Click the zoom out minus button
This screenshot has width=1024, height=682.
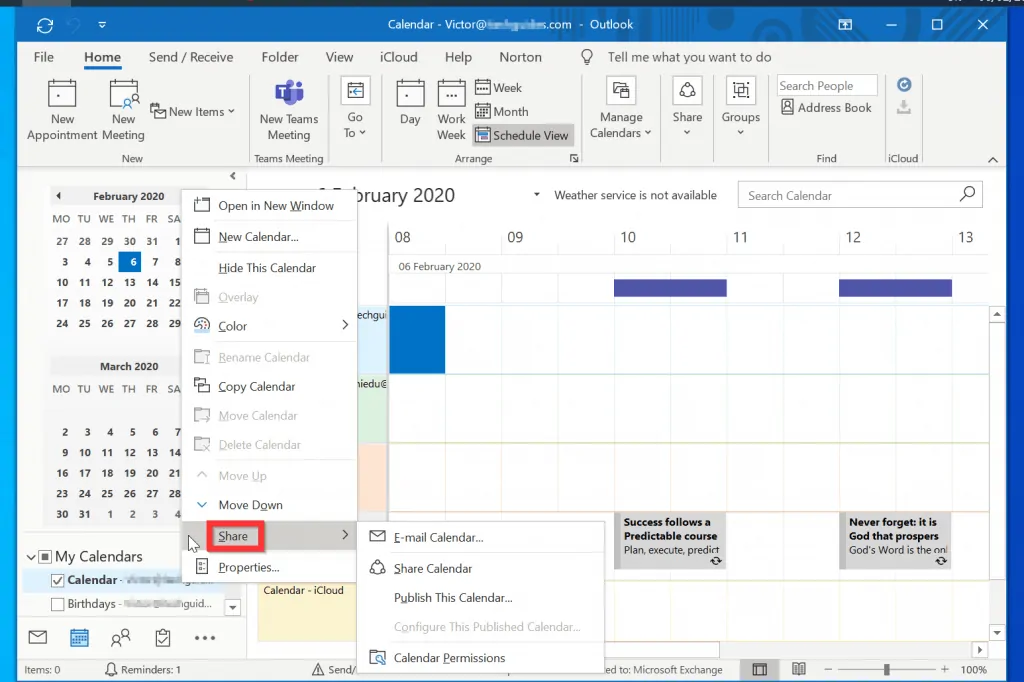coord(828,670)
